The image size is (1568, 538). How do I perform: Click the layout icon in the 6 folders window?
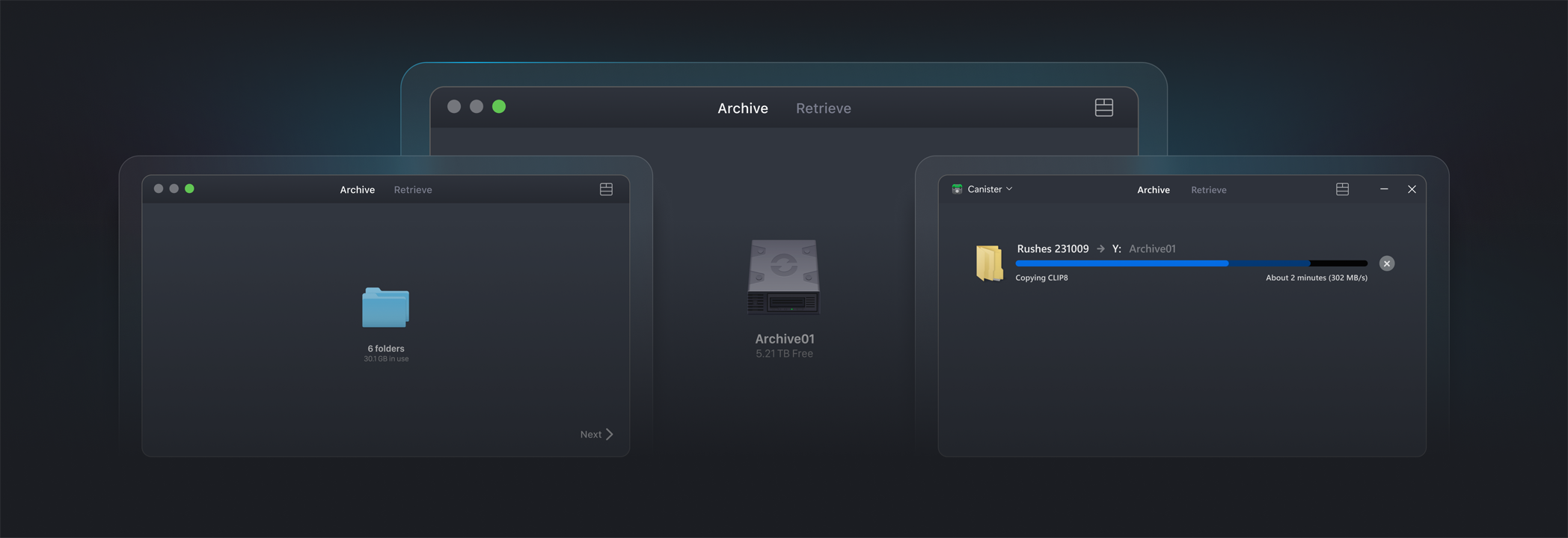[606, 189]
